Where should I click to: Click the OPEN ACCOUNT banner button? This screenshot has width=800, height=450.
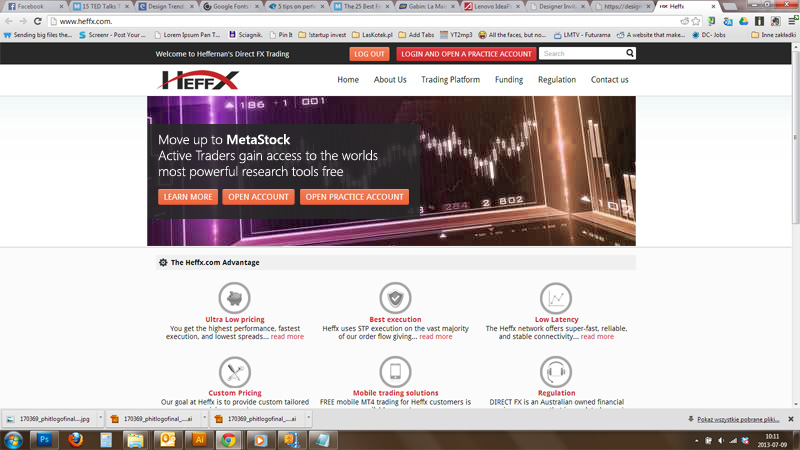click(258, 196)
